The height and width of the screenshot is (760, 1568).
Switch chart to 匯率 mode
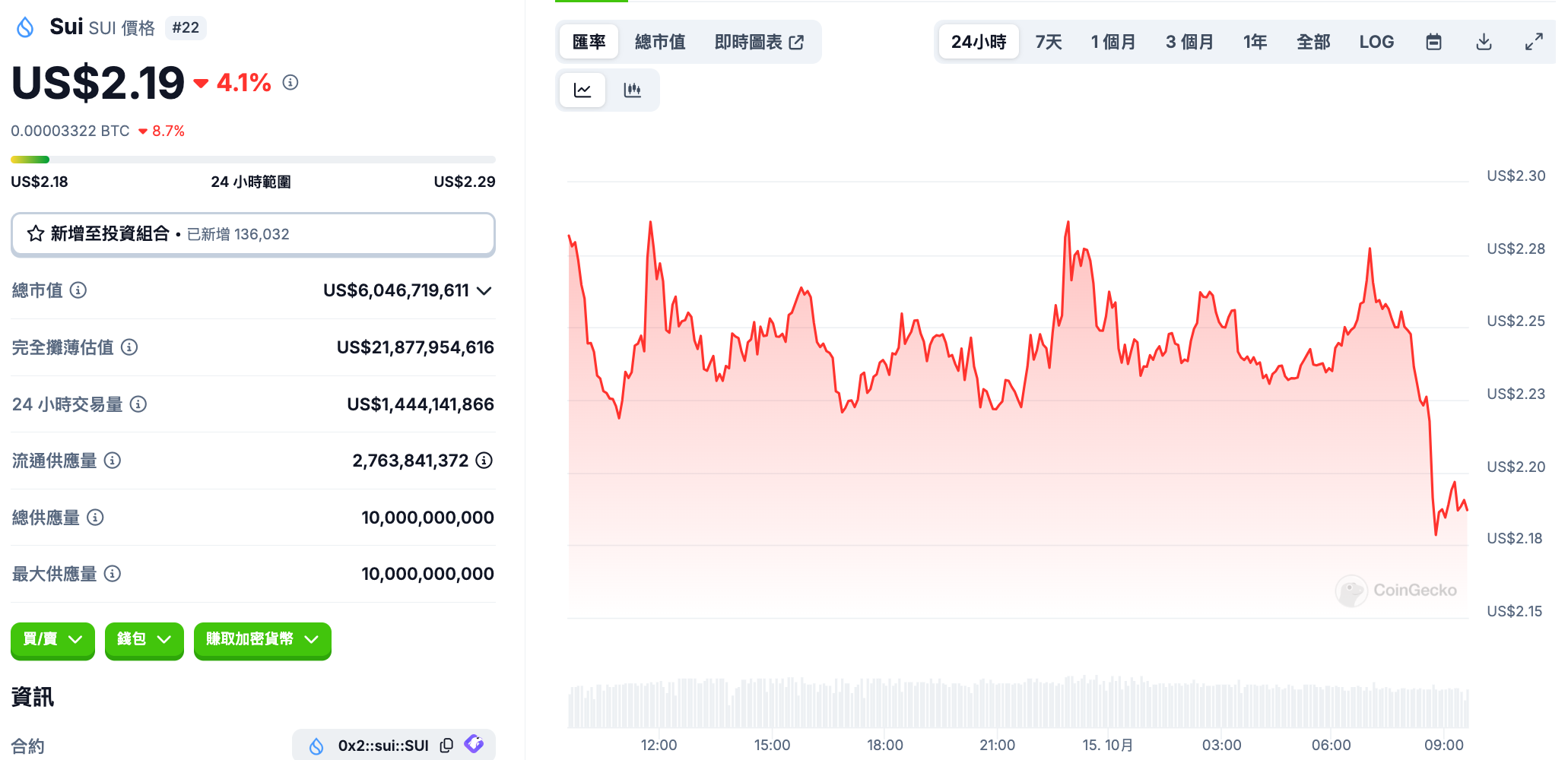click(588, 42)
